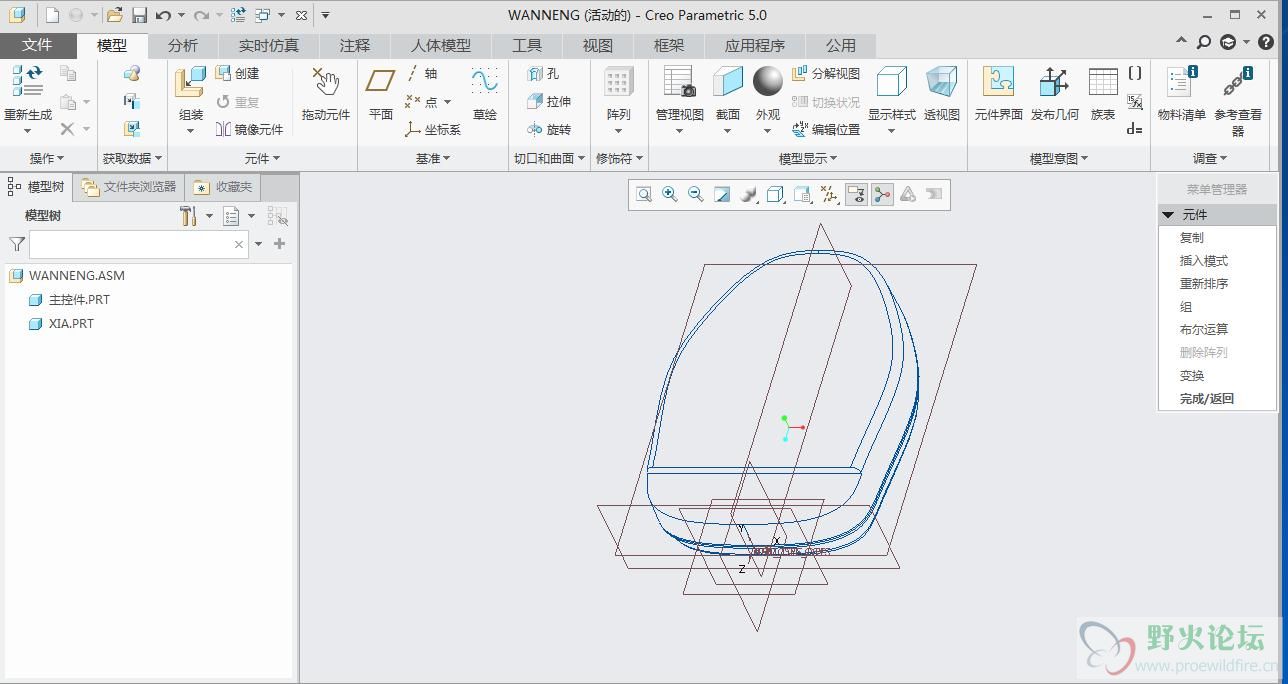The height and width of the screenshot is (684, 1288).
Task: Select the Extrude (拉伸) tool
Action: 549,101
